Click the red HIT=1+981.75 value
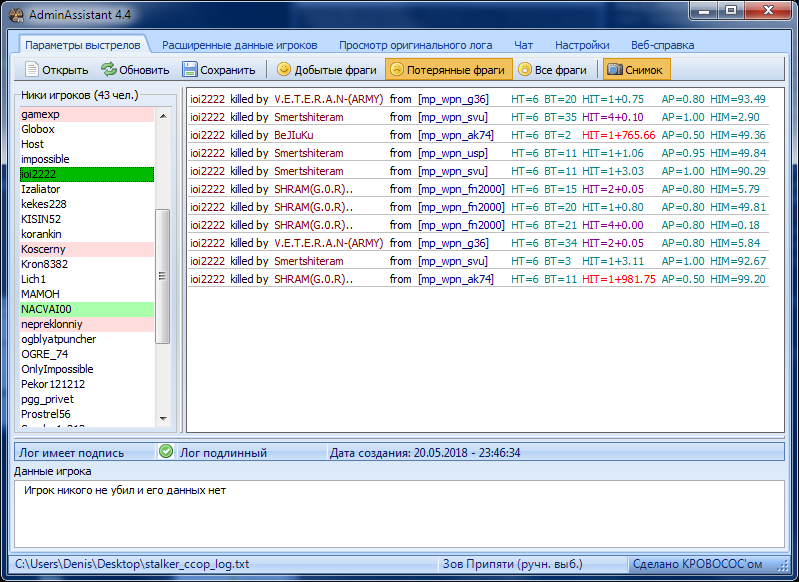This screenshot has width=799, height=582. tap(619, 279)
